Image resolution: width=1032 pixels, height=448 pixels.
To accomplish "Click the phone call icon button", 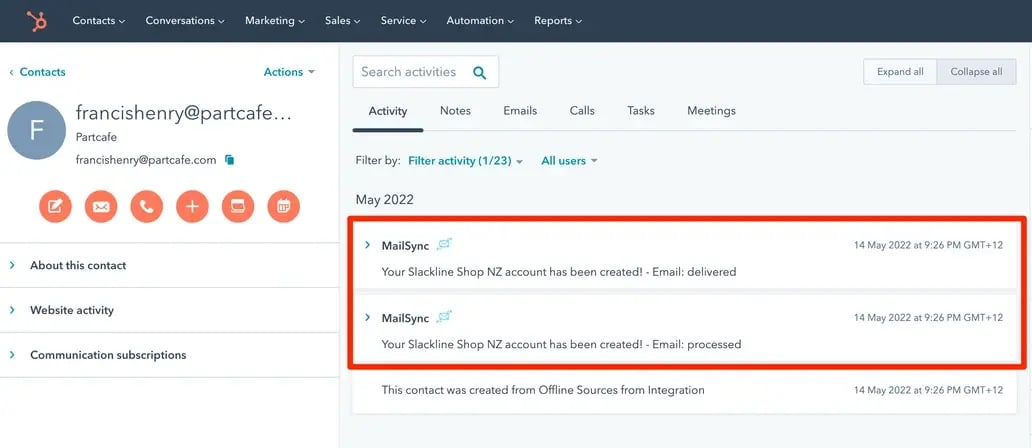I will pos(147,207).
